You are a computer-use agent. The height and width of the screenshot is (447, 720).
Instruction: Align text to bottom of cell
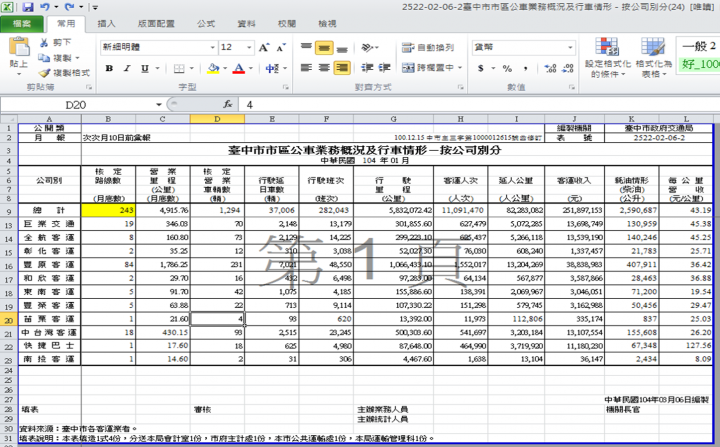(342, 47)
